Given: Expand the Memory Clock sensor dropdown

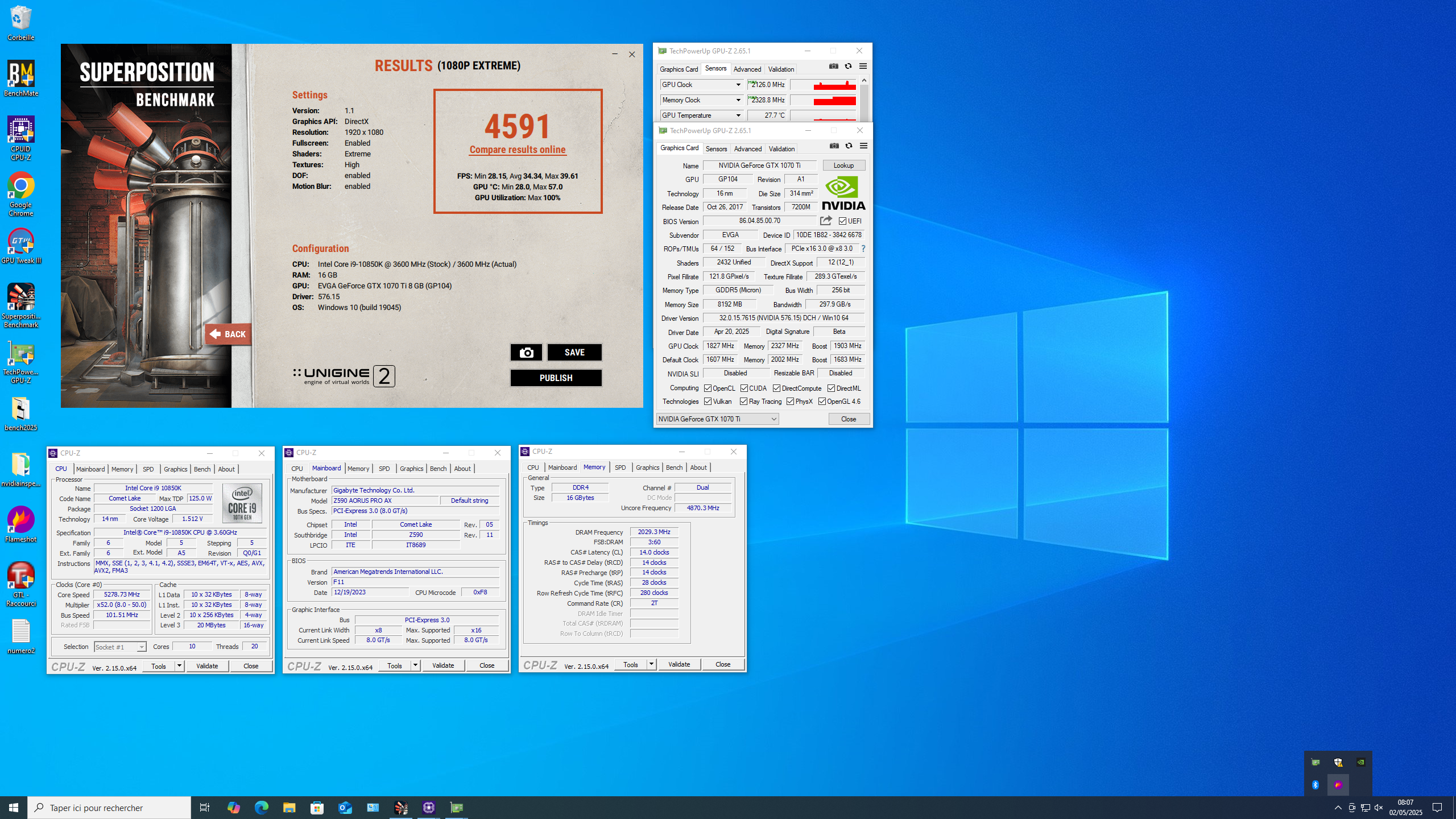Looking at the screenshot, I should tap(738, 100).
